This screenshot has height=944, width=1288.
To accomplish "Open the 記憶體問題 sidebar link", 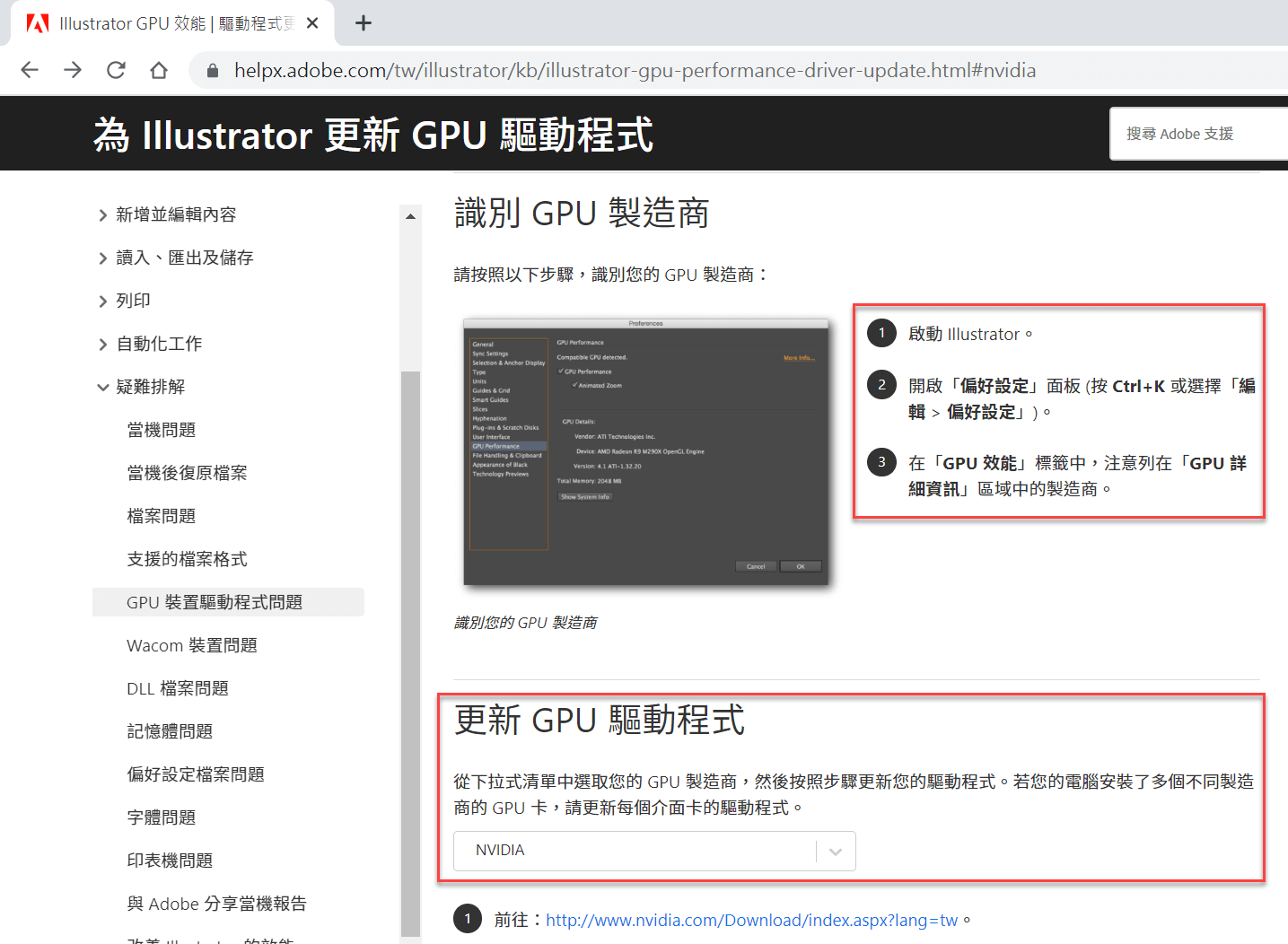I will click(170, 731).
